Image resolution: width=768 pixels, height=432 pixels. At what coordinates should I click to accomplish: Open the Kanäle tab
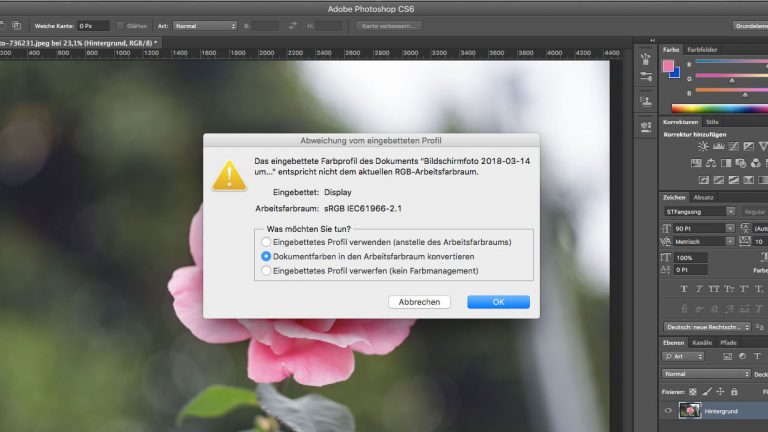pos(701,343)
